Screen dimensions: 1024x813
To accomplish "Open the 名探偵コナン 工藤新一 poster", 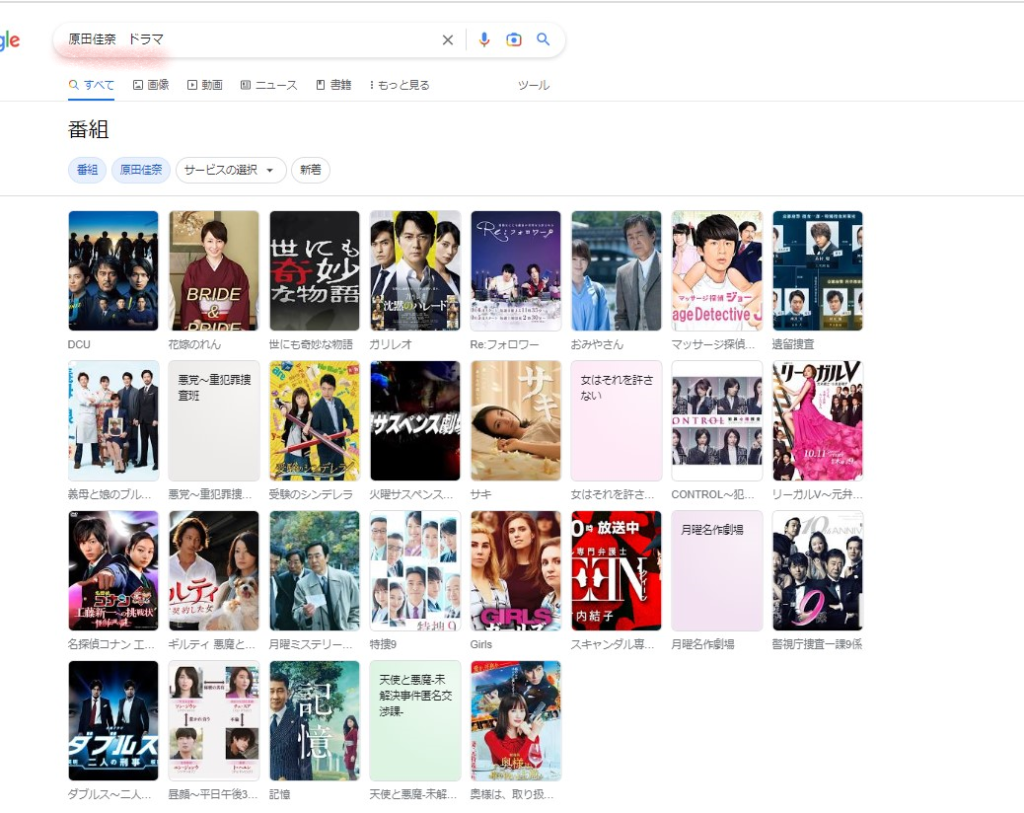I will coord(114,571).
